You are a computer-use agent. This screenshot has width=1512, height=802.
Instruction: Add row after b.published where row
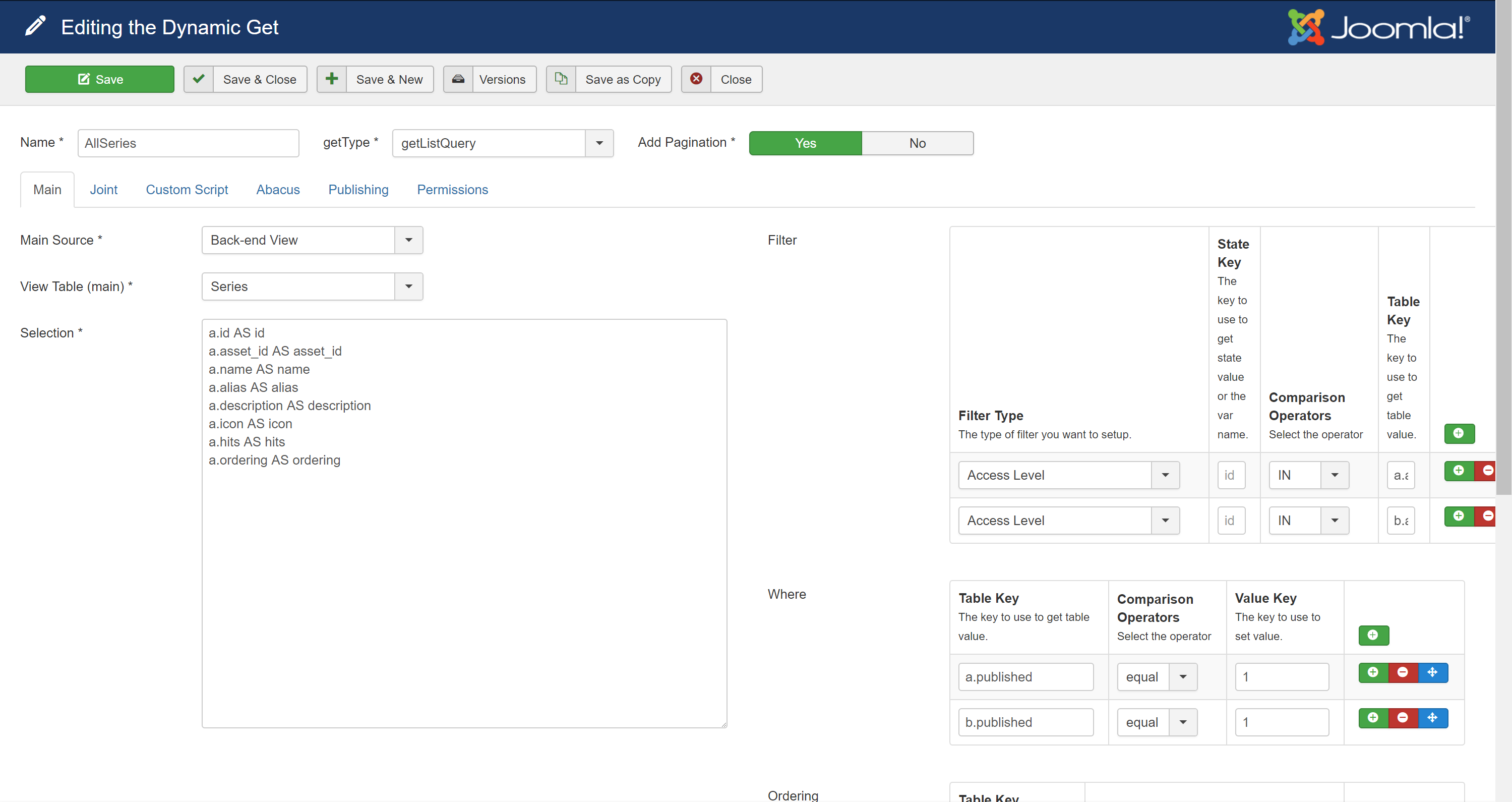pos(1373,718)
